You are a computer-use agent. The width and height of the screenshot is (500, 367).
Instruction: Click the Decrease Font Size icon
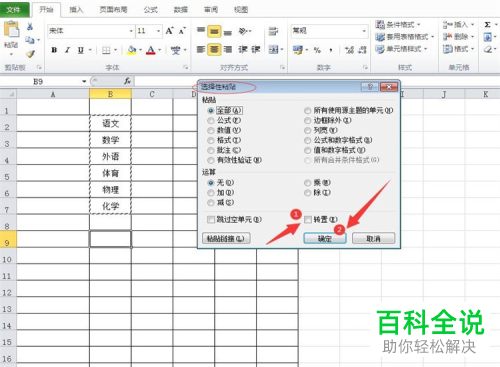pos(182,31)
